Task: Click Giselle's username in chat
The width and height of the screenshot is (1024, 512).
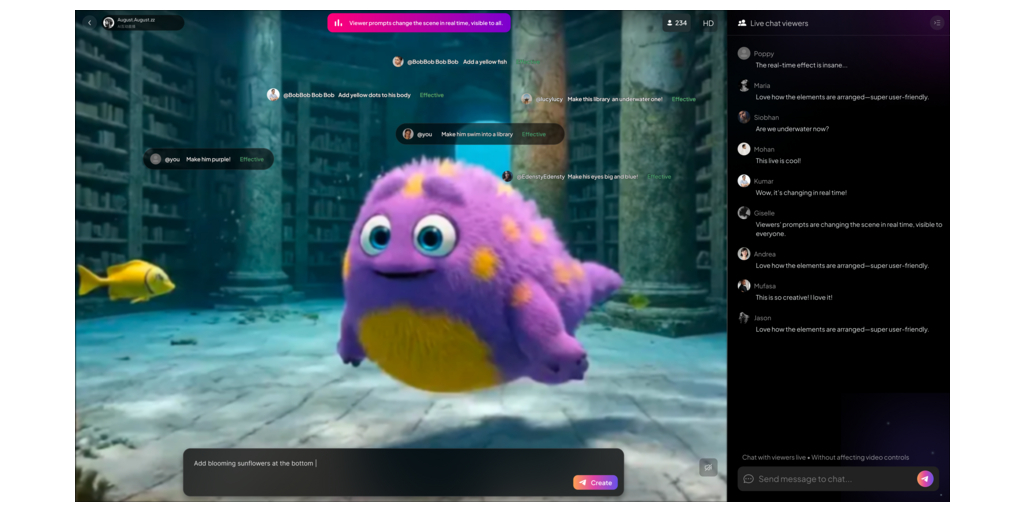Action: point(764,213)
